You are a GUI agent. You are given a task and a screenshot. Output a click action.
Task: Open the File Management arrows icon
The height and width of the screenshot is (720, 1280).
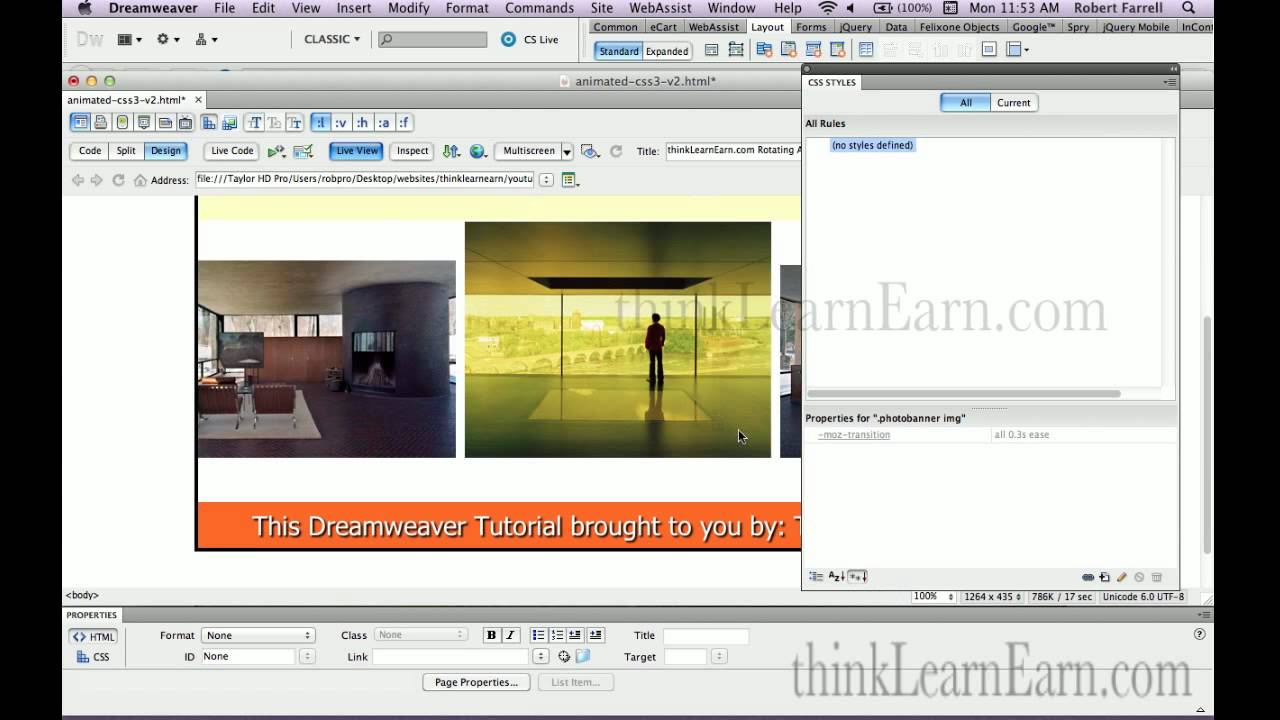(x=451, y=151)
